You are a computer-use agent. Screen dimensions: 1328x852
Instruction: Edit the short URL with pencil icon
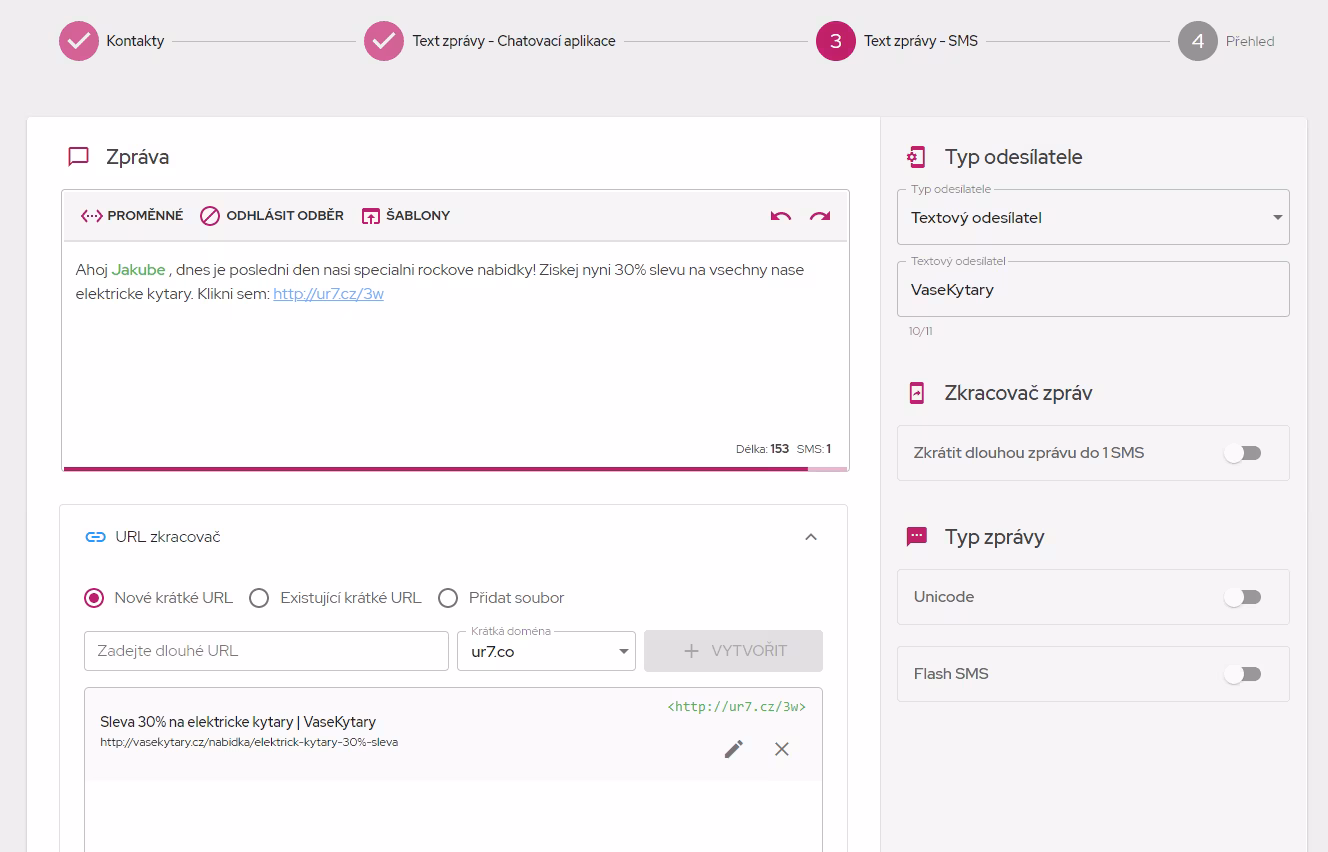[x=734, y=749]
